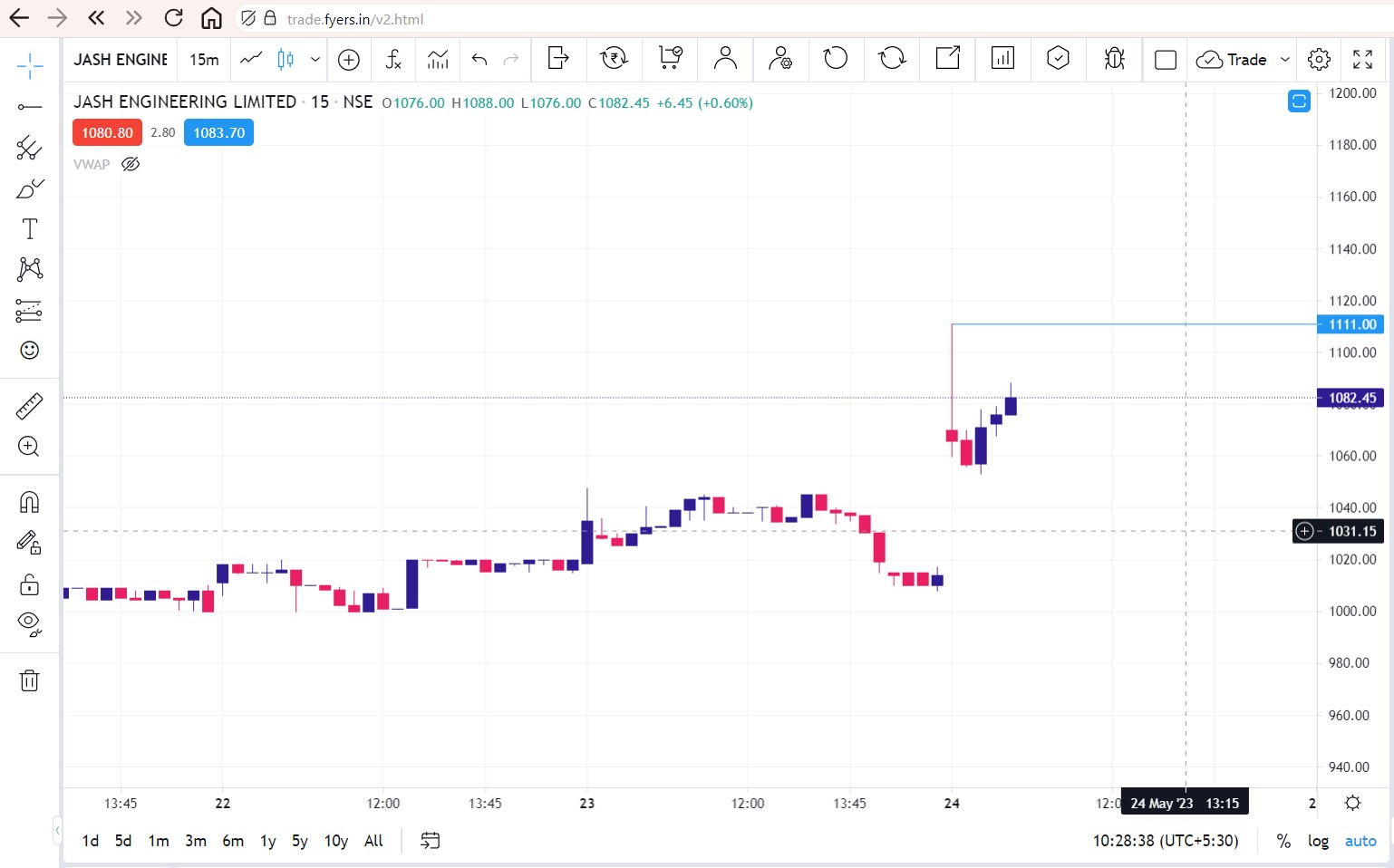Click the compare or add symbol plus
Image resolution: width=1394 pixels, height=868 pixels.
(x=349, y=60)
